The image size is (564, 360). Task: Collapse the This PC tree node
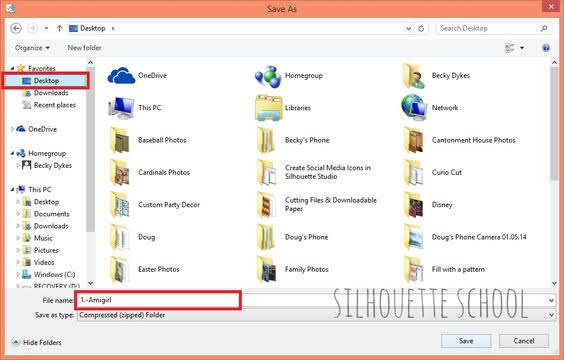12,190
